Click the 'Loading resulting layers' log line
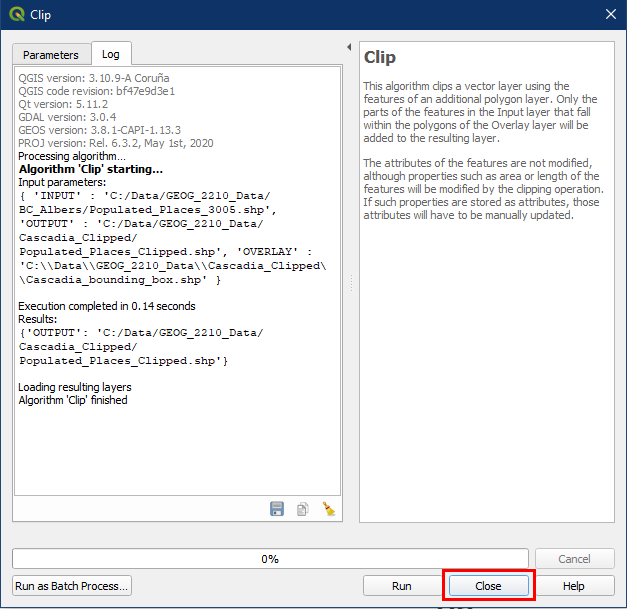The image size is (628, 609). coord(75,387)
